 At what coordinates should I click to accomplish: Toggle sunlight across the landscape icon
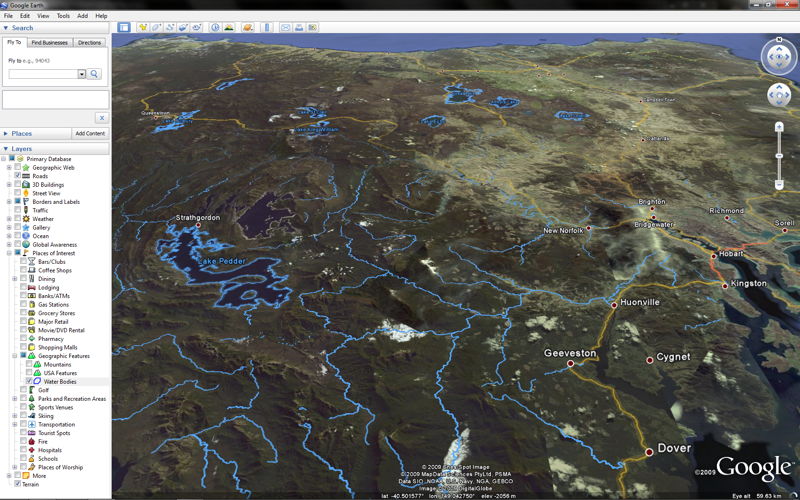229,27
